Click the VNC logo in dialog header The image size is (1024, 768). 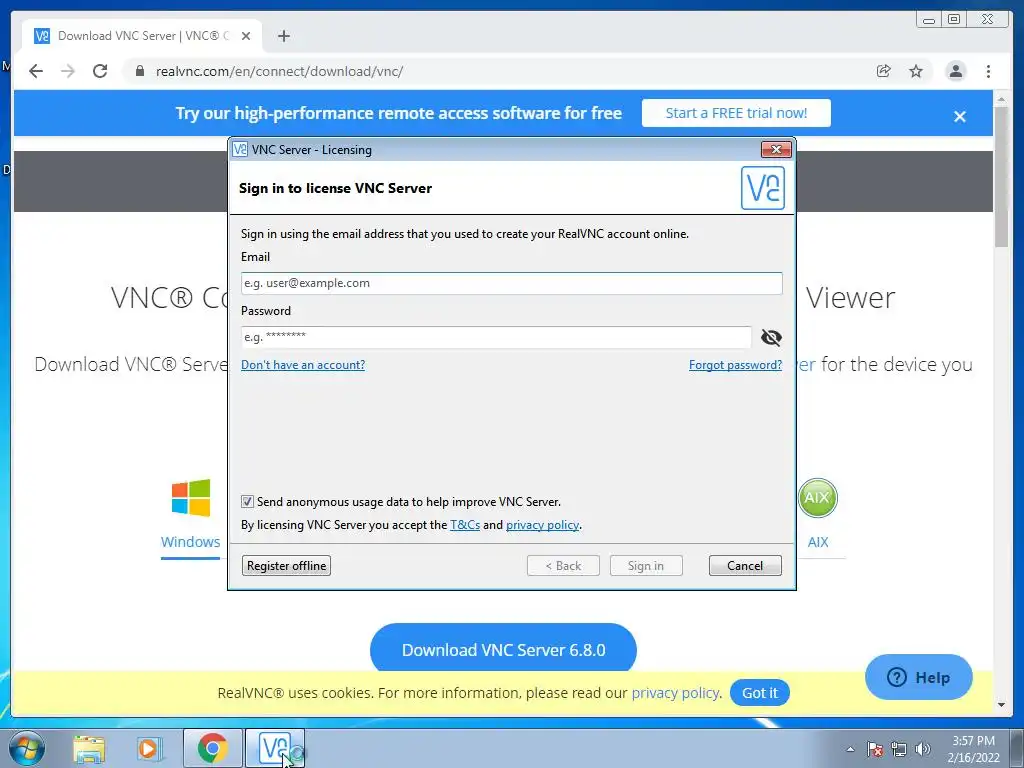coord(763,187)
